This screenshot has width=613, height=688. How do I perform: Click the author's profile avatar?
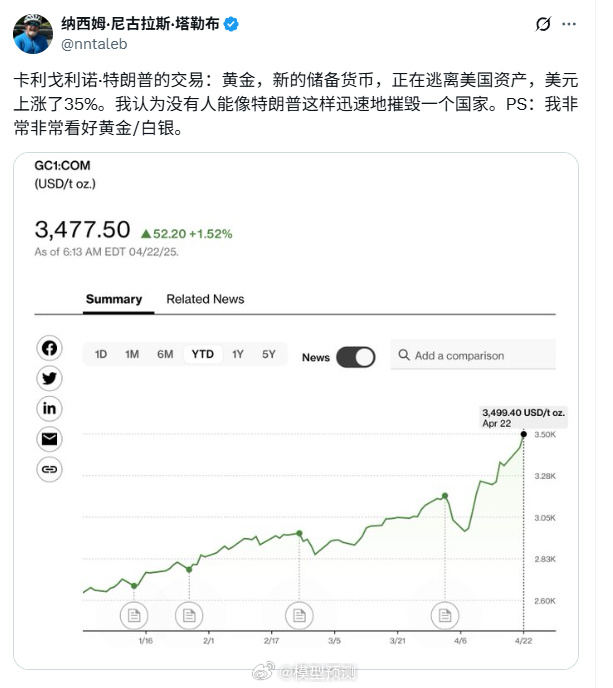point(32,33)
